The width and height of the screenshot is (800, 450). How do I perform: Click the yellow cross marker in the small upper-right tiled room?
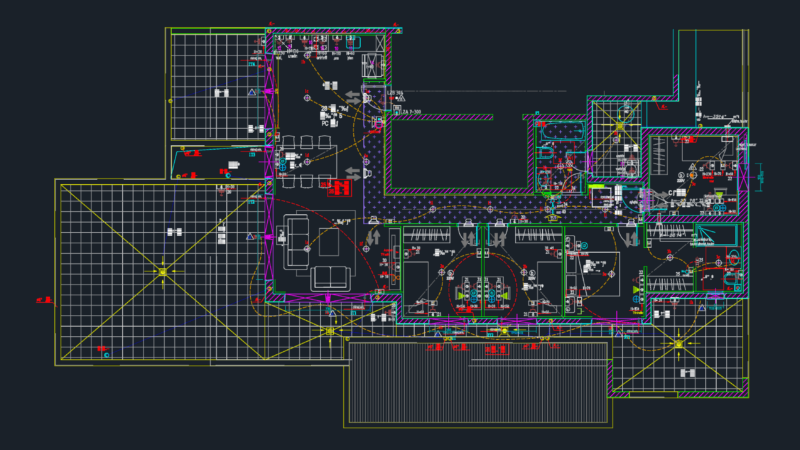coord(619,126)
